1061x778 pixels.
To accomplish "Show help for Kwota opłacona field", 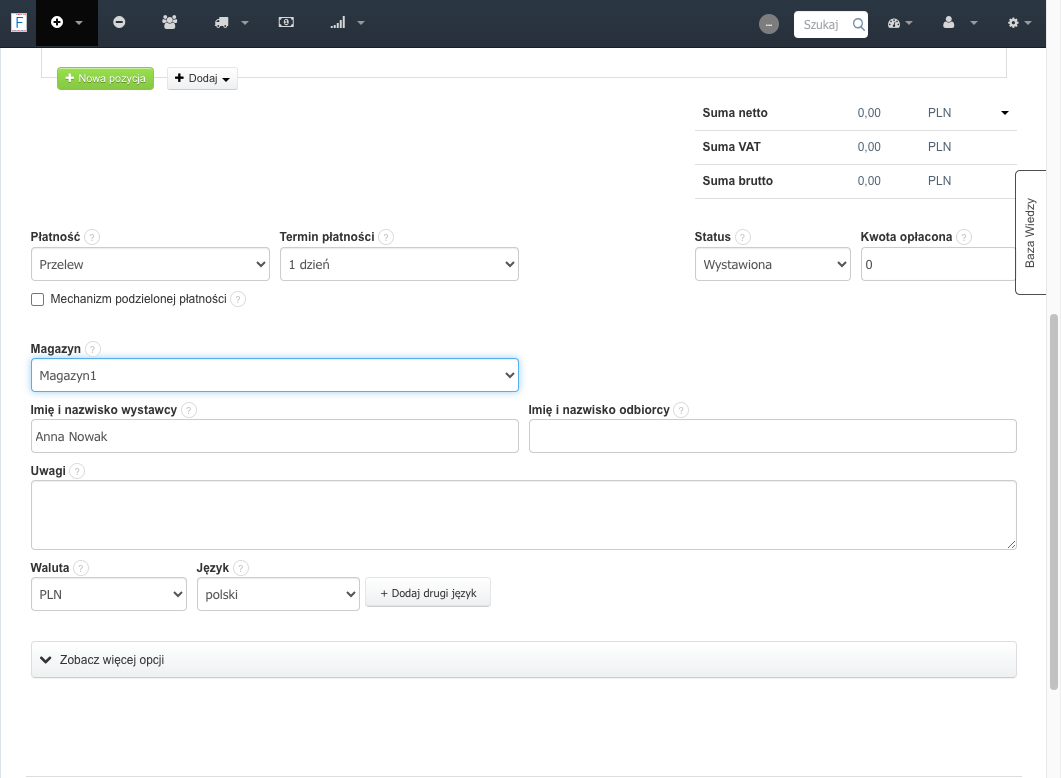I will (x=964, y=237).
